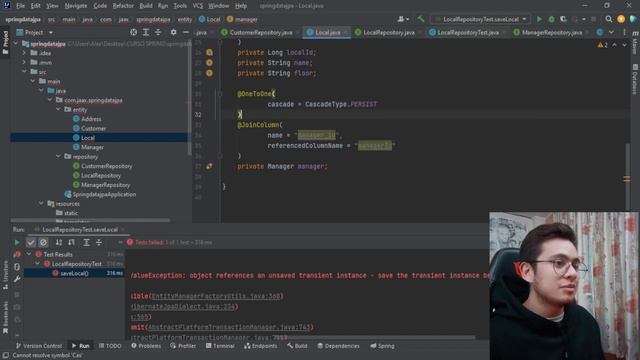640x360 pixels.
Task: Open the Refactor menu
Action: click(123, 6)
